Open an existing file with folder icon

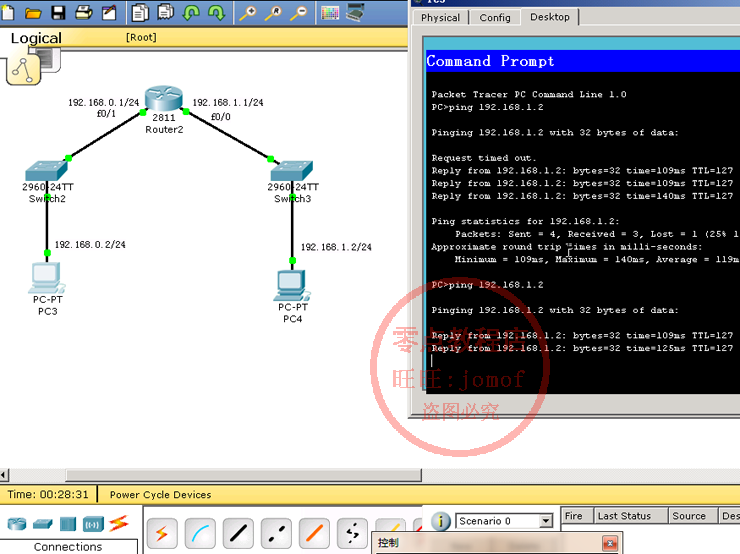[33, 13]
